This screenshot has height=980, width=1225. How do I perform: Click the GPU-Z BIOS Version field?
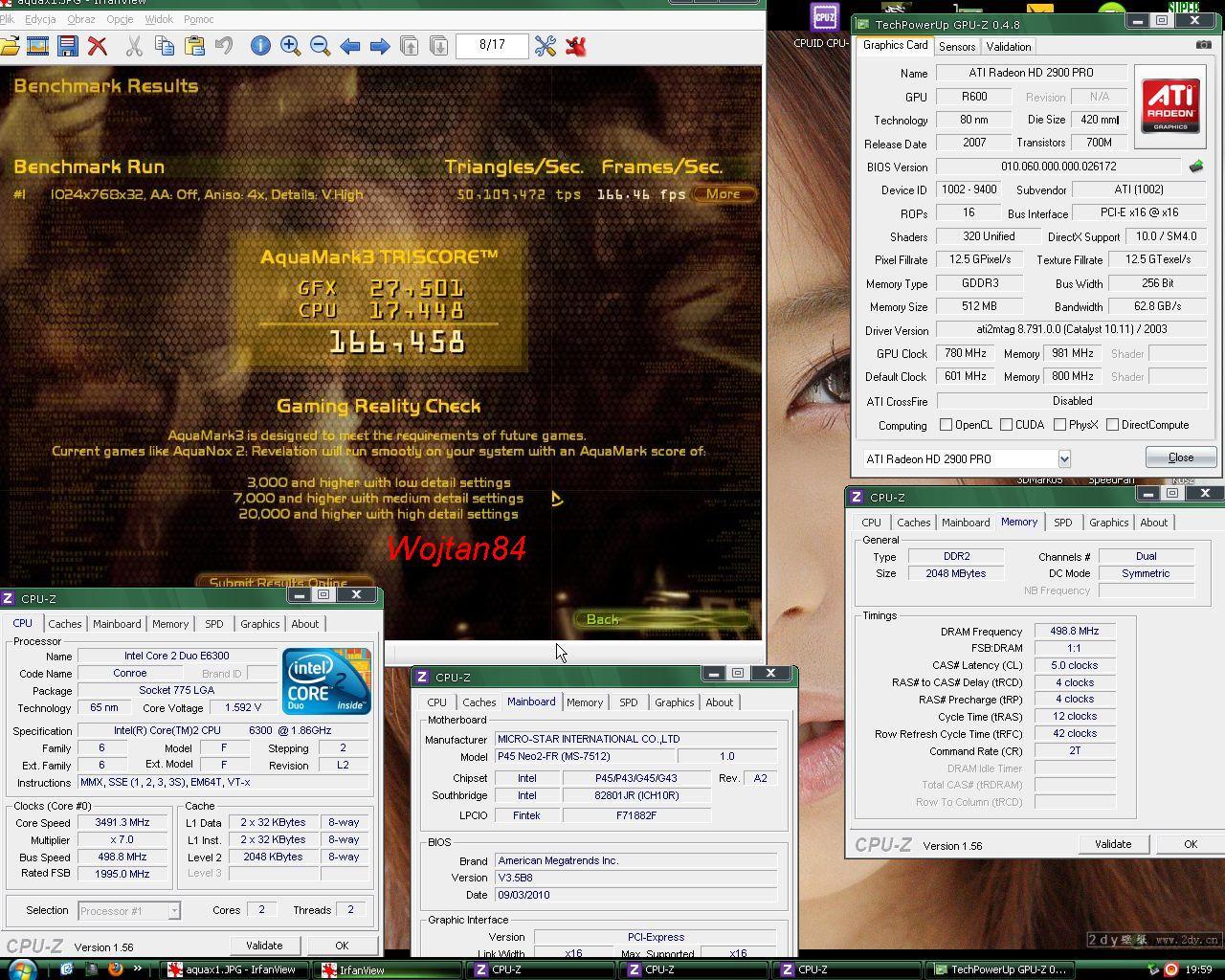click(x=1058, y=167)
